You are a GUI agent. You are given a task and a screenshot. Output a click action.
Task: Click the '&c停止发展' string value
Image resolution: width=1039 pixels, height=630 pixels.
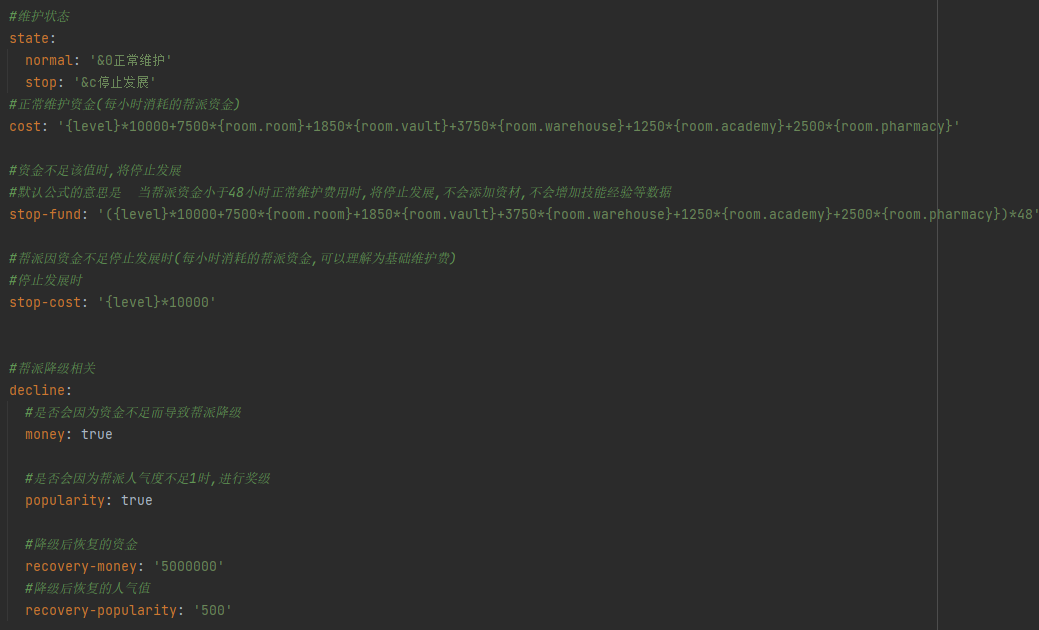(114, 83)
